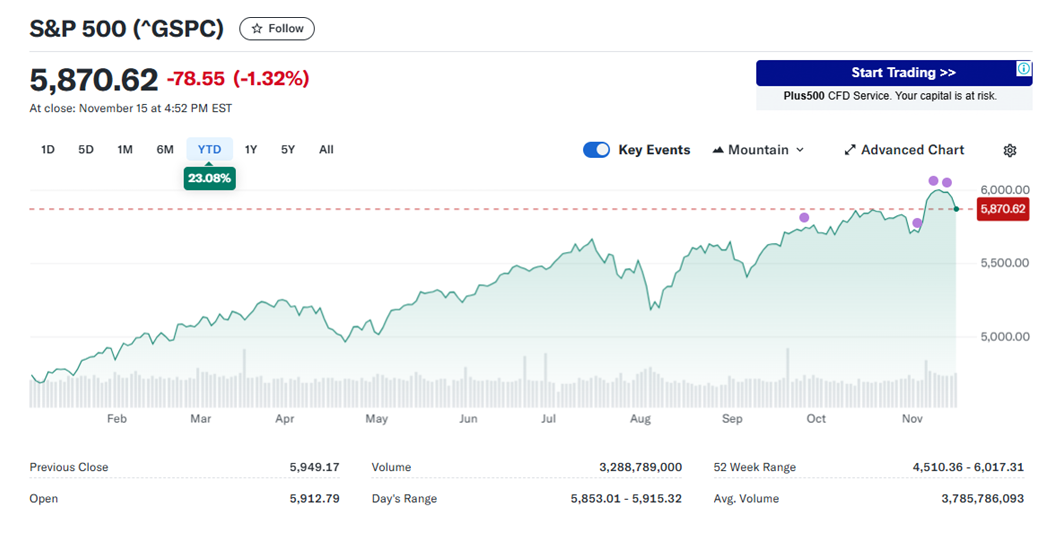Click the Plus500 CFD Service disclaimer text
Image resolution: width=1046 pixels, height=543 pixels.
[x=890, y=96]
